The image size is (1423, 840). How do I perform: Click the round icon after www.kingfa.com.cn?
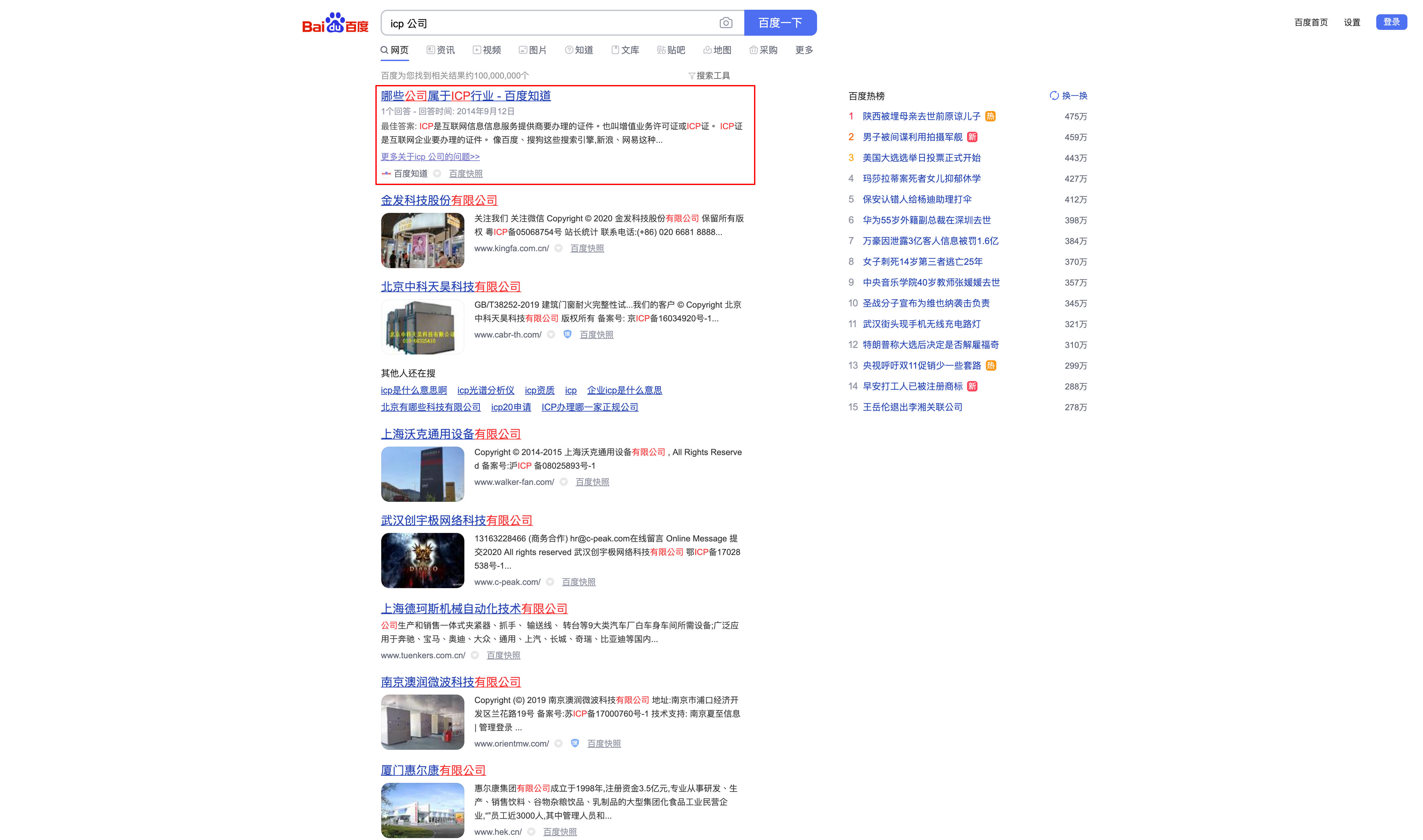coord(558,249)
